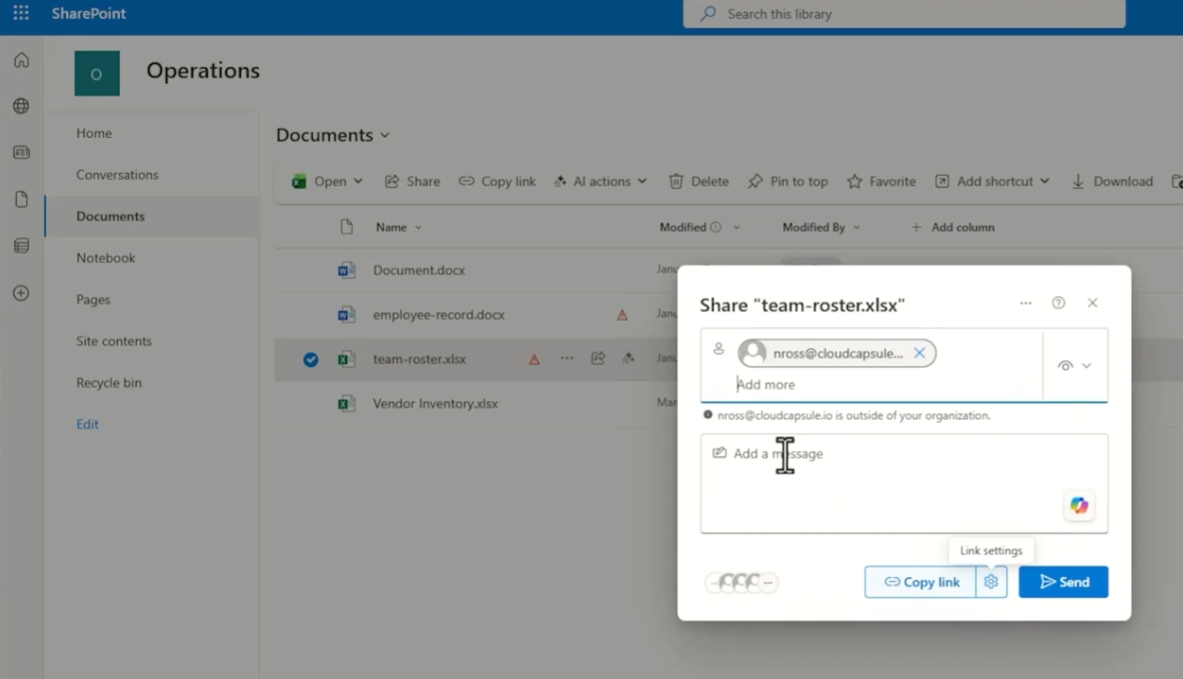Screen dimensions: 1183x679
Task: Open more options ellipsis in Share dialog
Action: pos(1025,303)
